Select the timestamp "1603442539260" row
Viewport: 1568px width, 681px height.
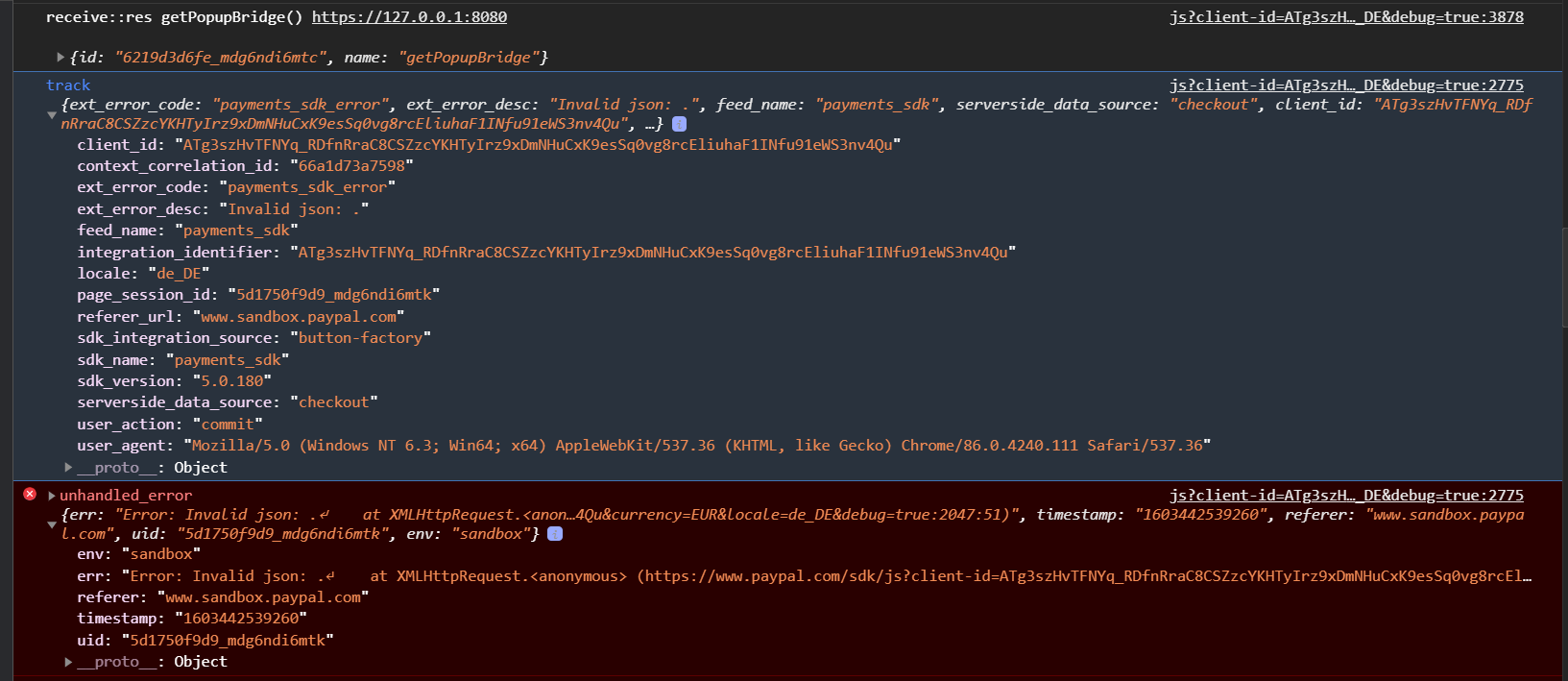tap(192, 619)
